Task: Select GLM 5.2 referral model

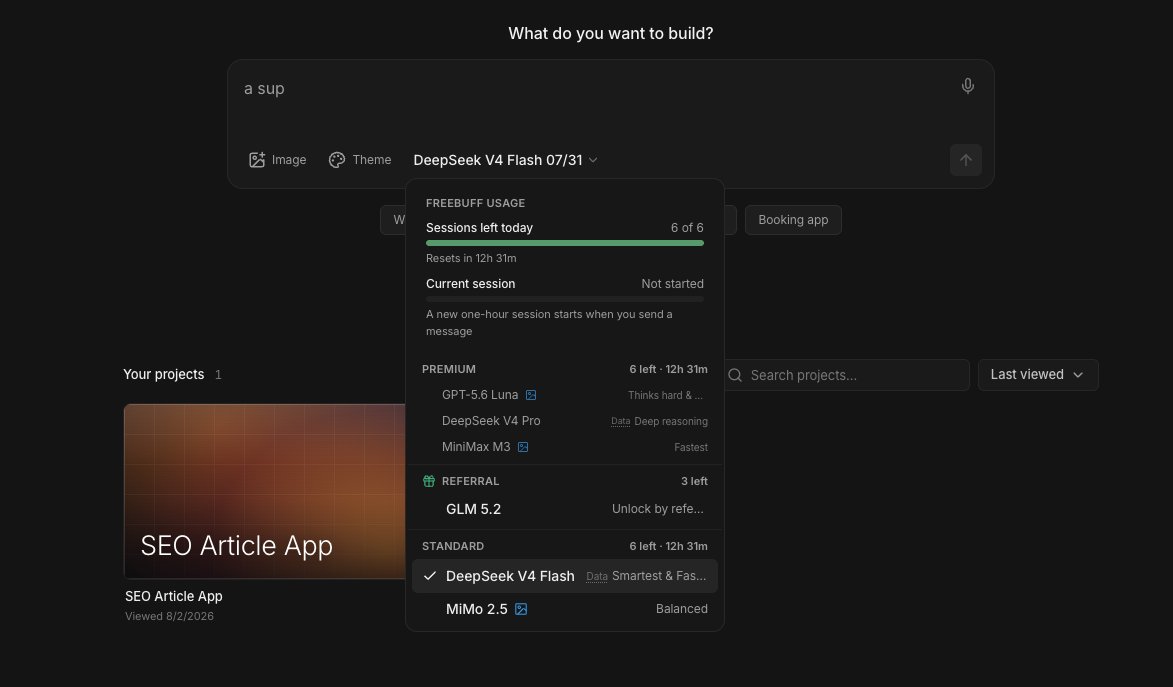Action: (565, 509)
